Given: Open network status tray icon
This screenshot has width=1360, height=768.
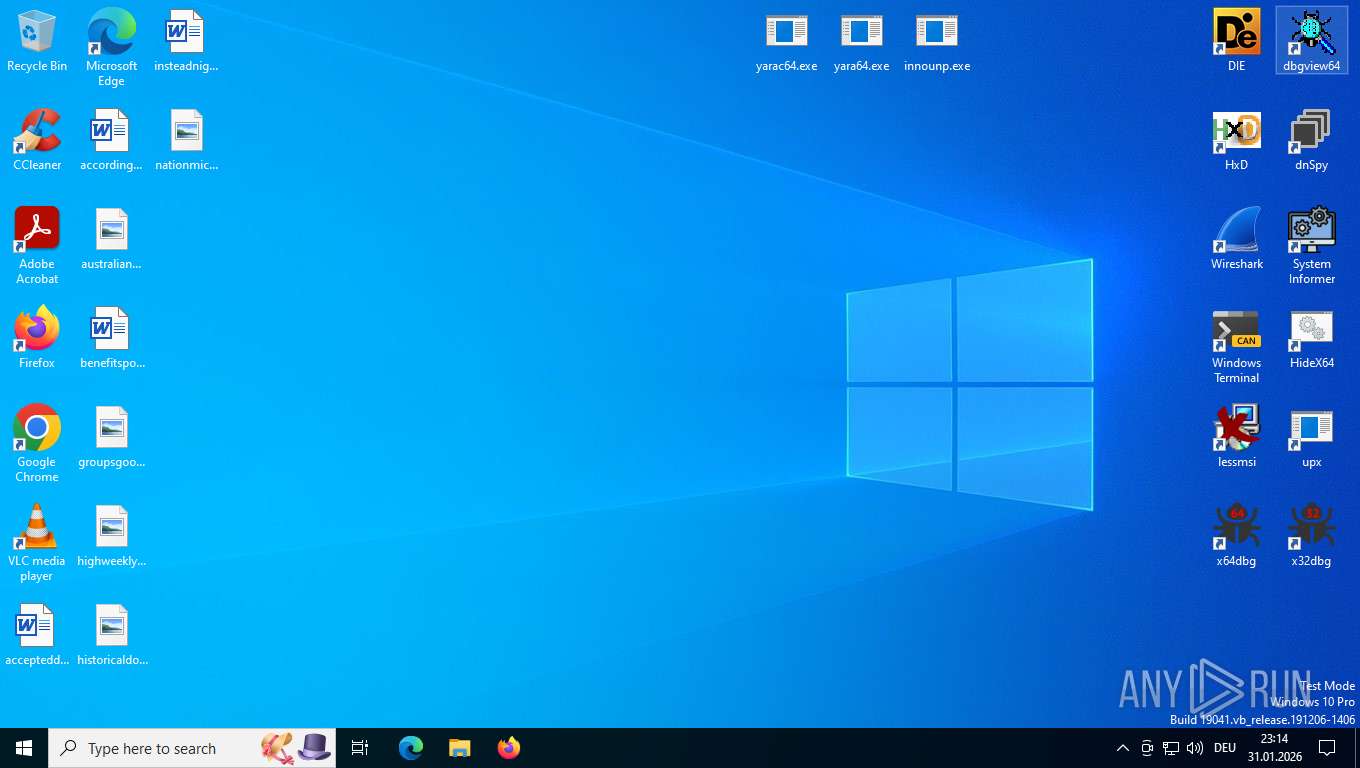Looking at the screenshot, I should pos(1171,748).
